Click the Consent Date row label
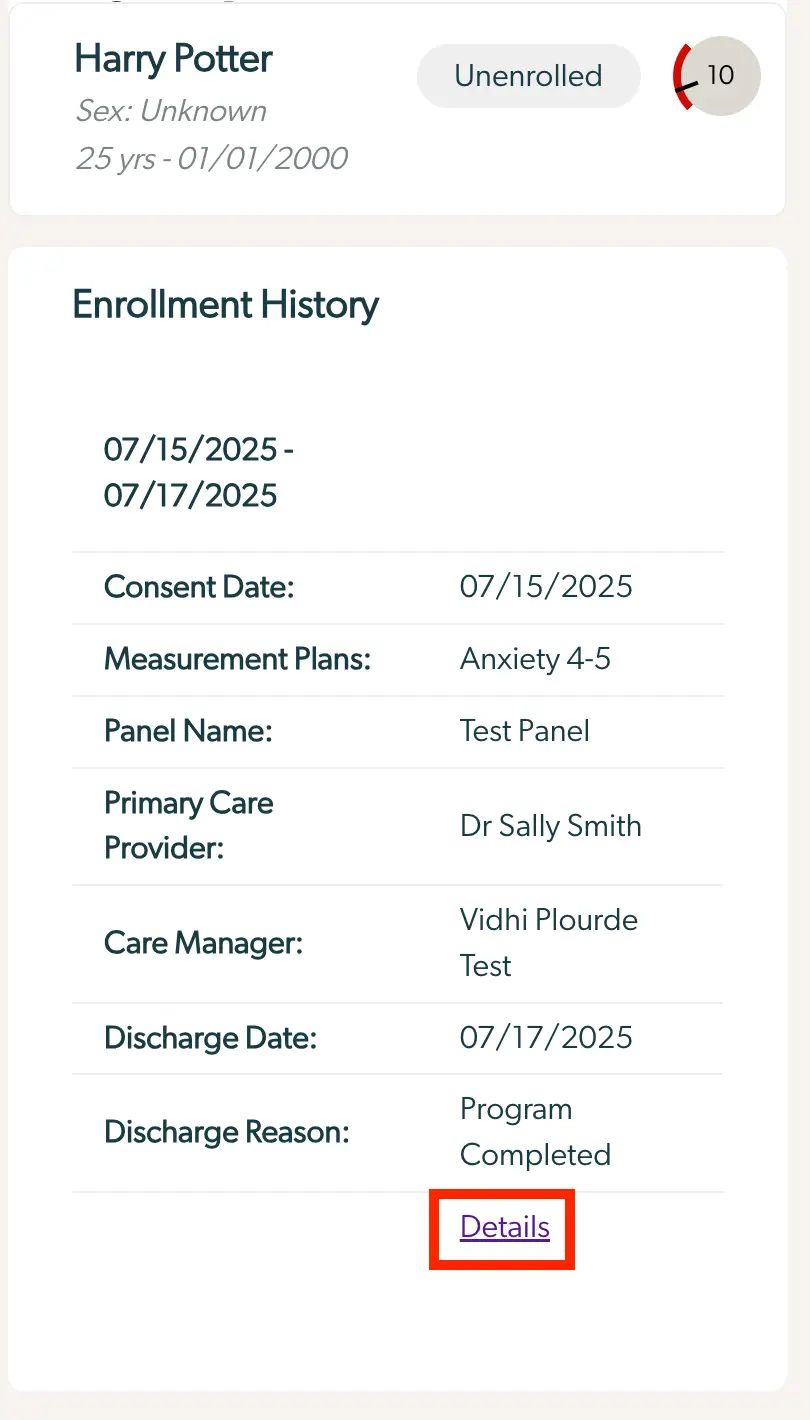The width and height of the screenshot is (810, 1420). click(199, 587)
